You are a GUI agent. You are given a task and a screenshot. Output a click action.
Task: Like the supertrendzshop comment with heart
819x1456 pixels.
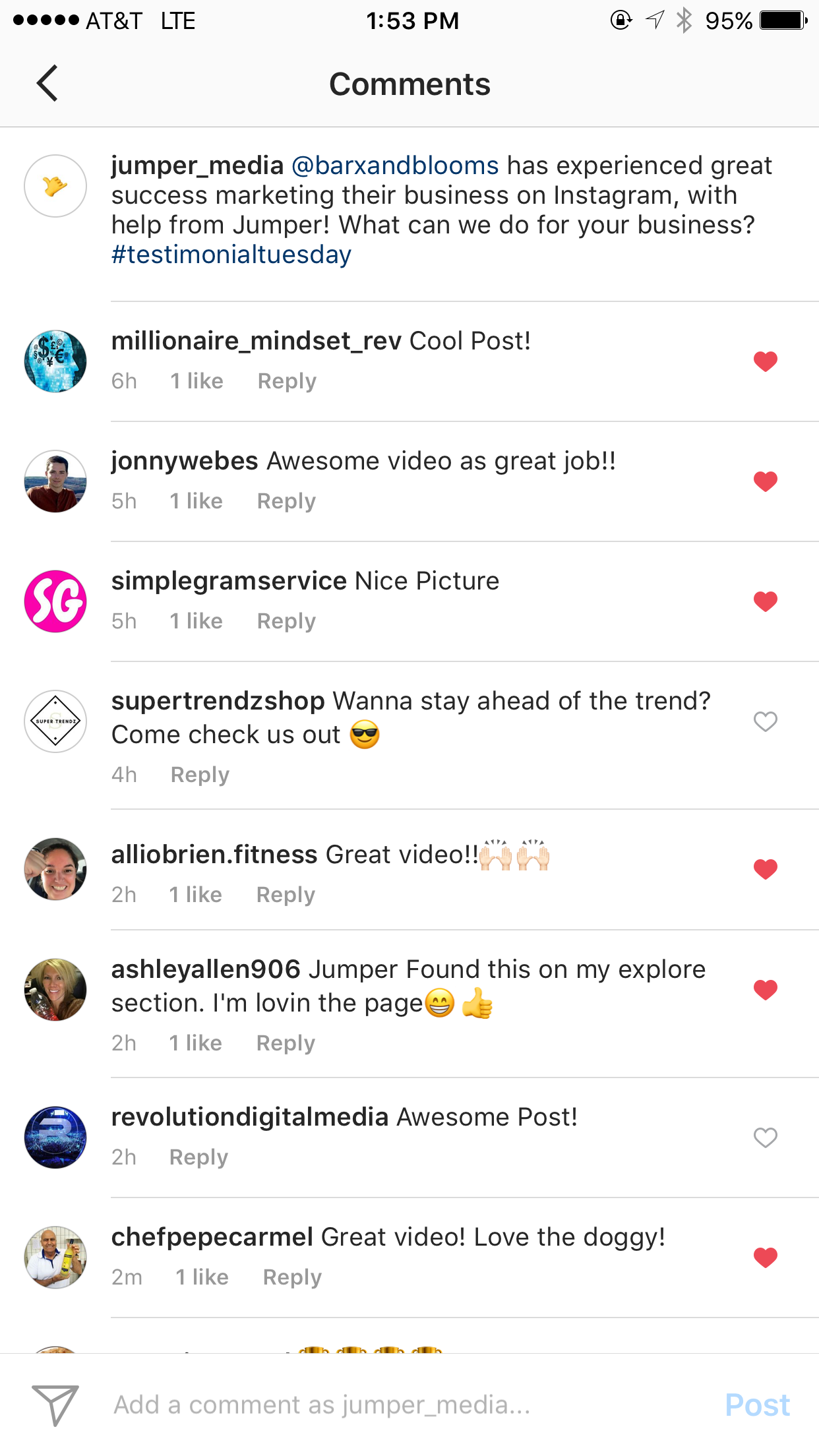pos(766,721)
